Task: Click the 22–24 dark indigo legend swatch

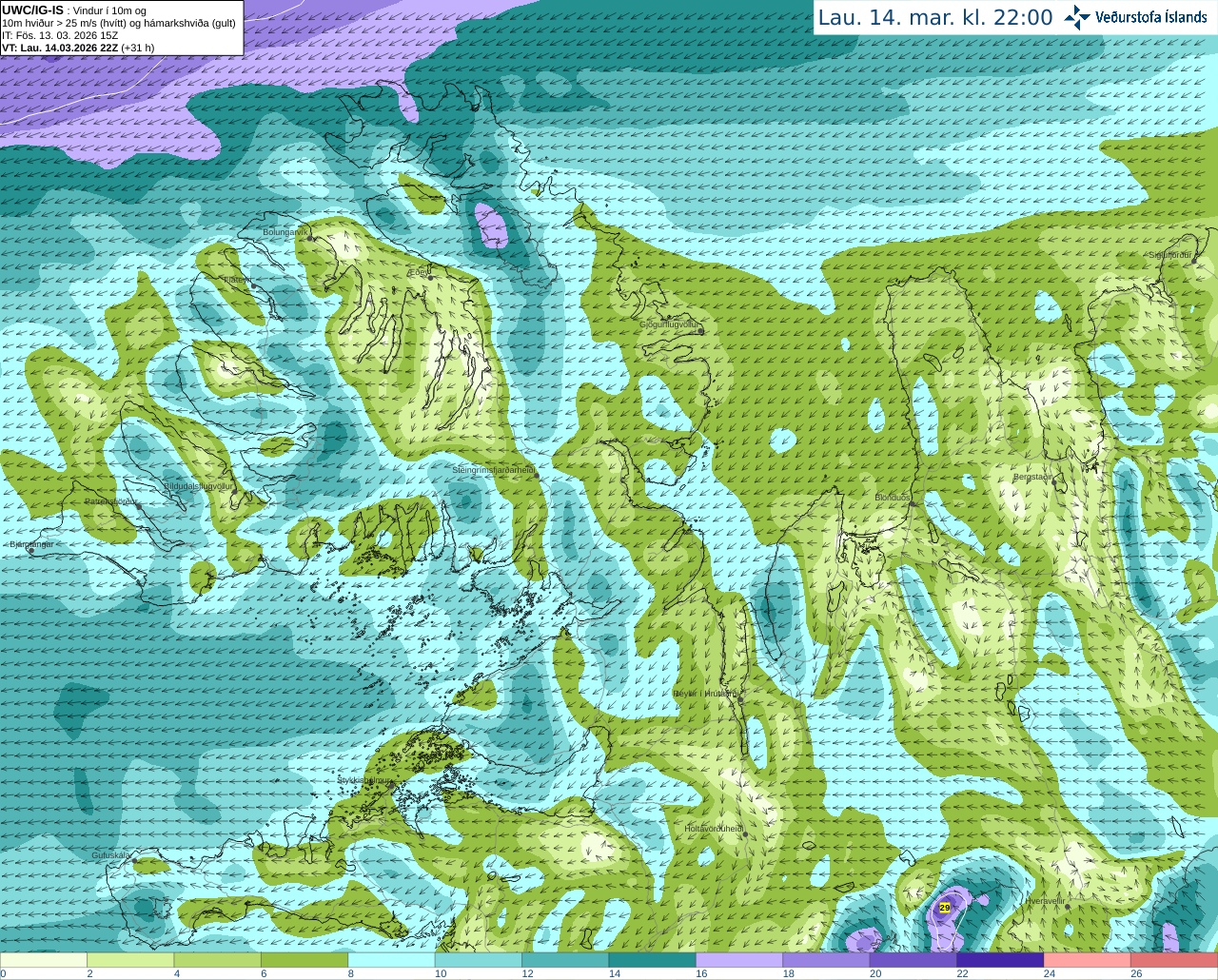Action: point(1001,960)
